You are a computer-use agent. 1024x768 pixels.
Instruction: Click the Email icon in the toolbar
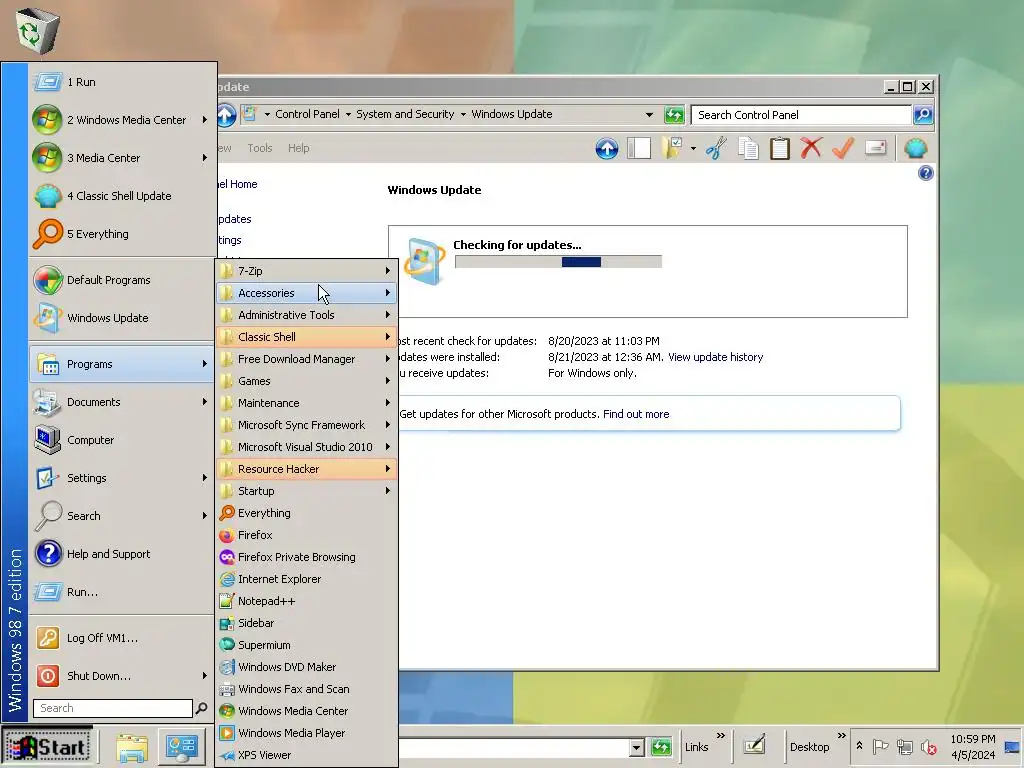875,148
